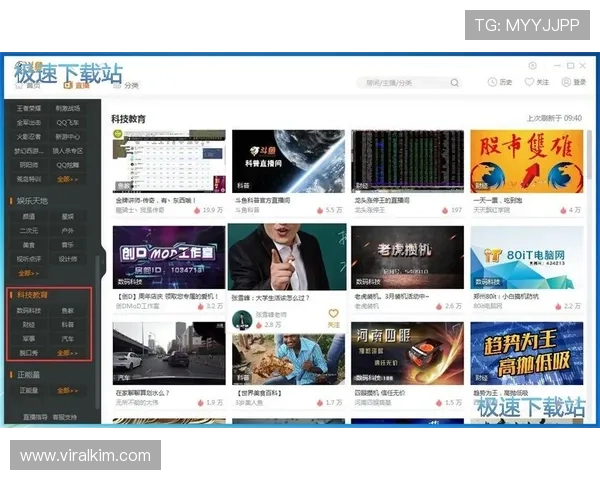Viewport: 600px width, 480px height.
Task: Select the 视听点评 category
Action: pos(29,259)
